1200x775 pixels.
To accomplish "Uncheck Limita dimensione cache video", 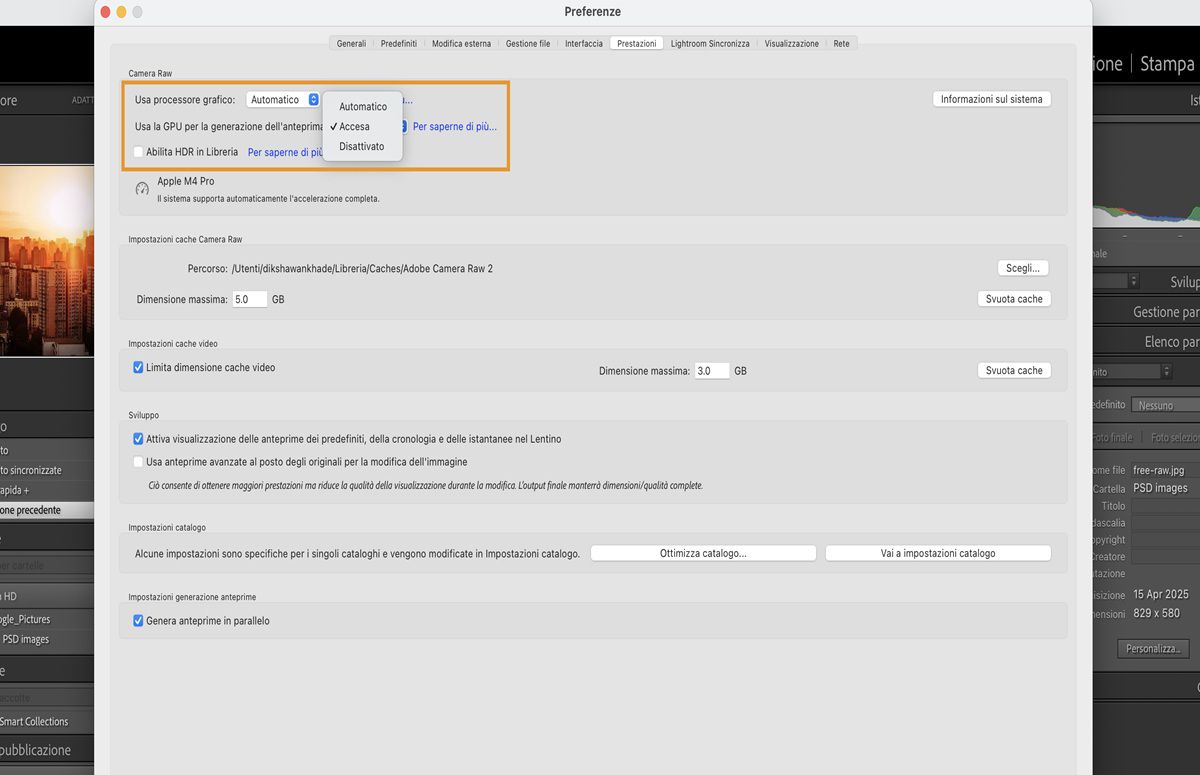I will [138, 366].
